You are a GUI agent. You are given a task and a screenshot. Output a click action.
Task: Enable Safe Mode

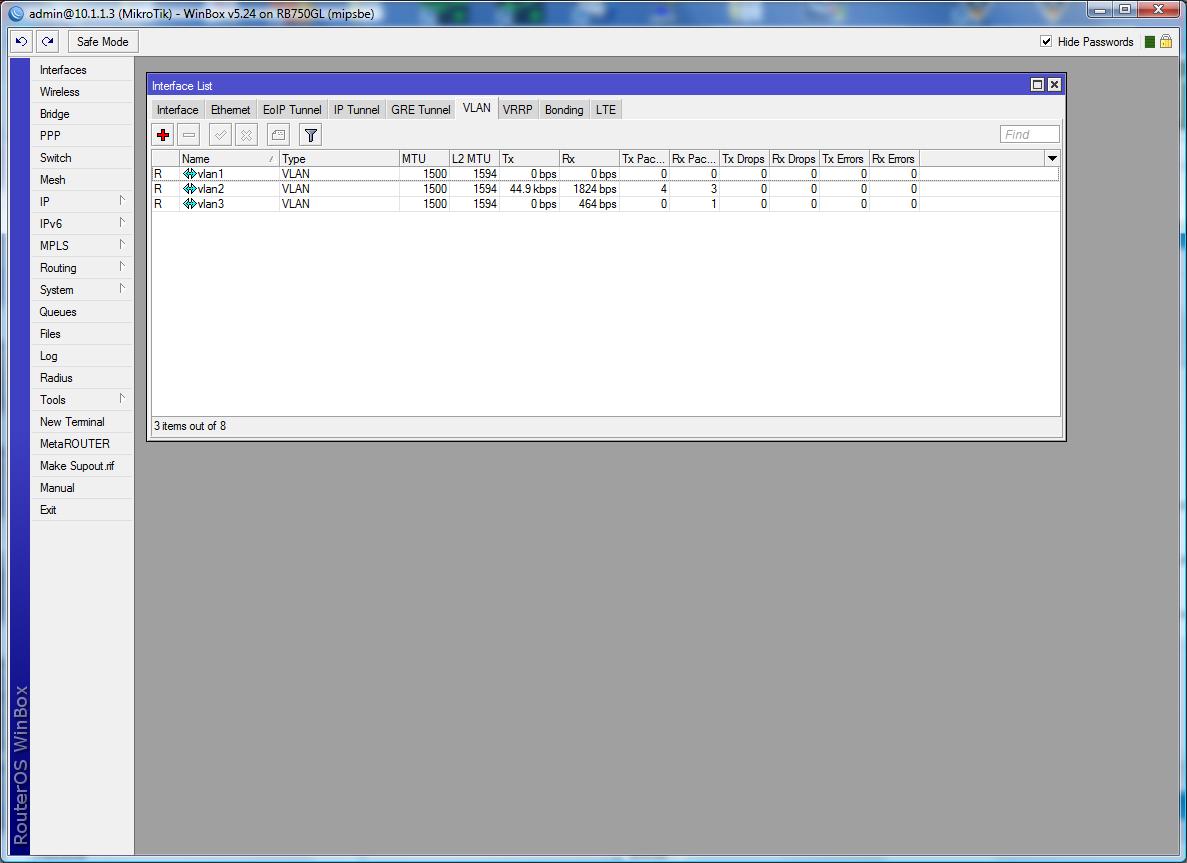click(102, 41)
